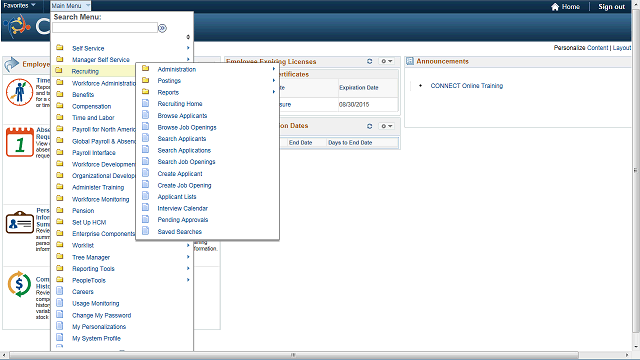Image resolution: width=640 pixels, height=360 pixels.
Task: Click the Days to End Date header
Action: click(x=350, y=142)
